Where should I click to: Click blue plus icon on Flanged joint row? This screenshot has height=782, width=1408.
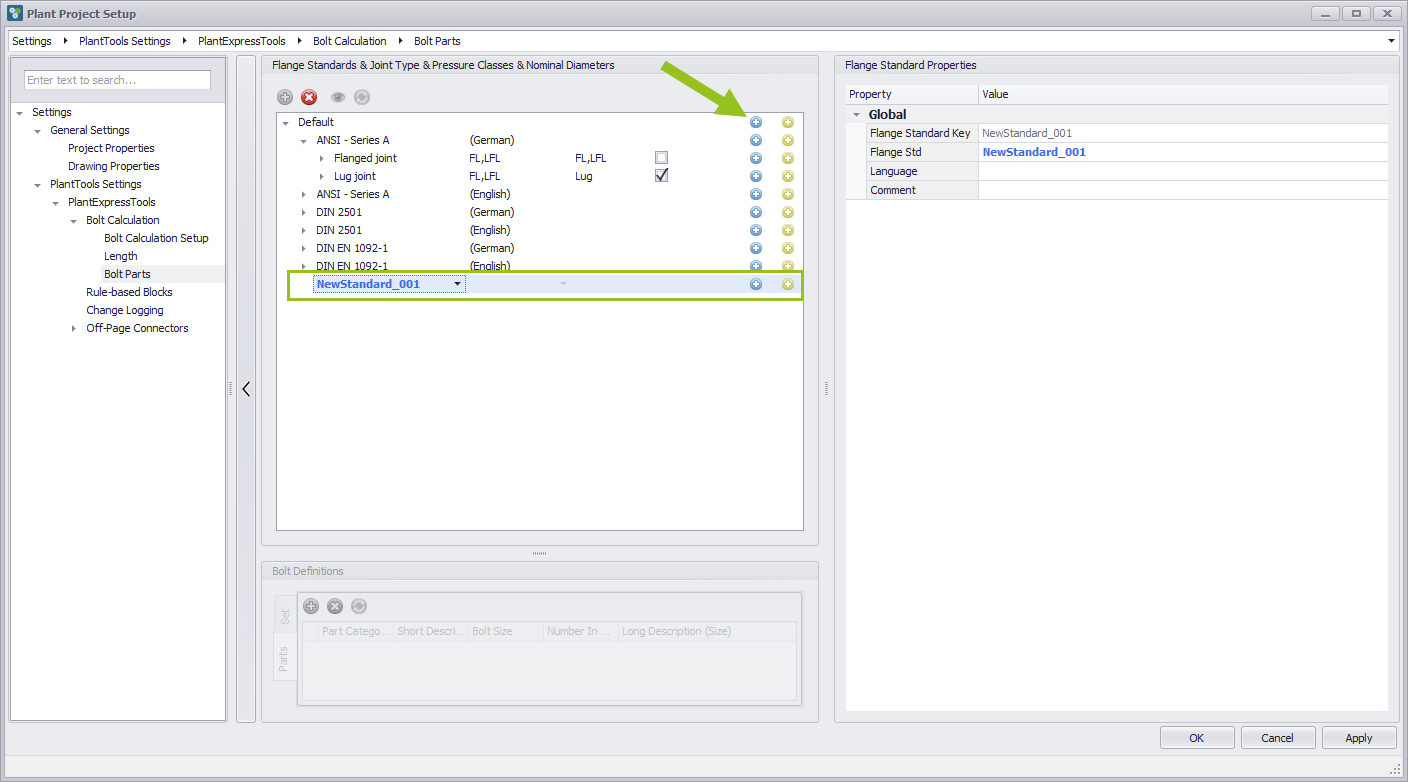(x=756, y=158)
